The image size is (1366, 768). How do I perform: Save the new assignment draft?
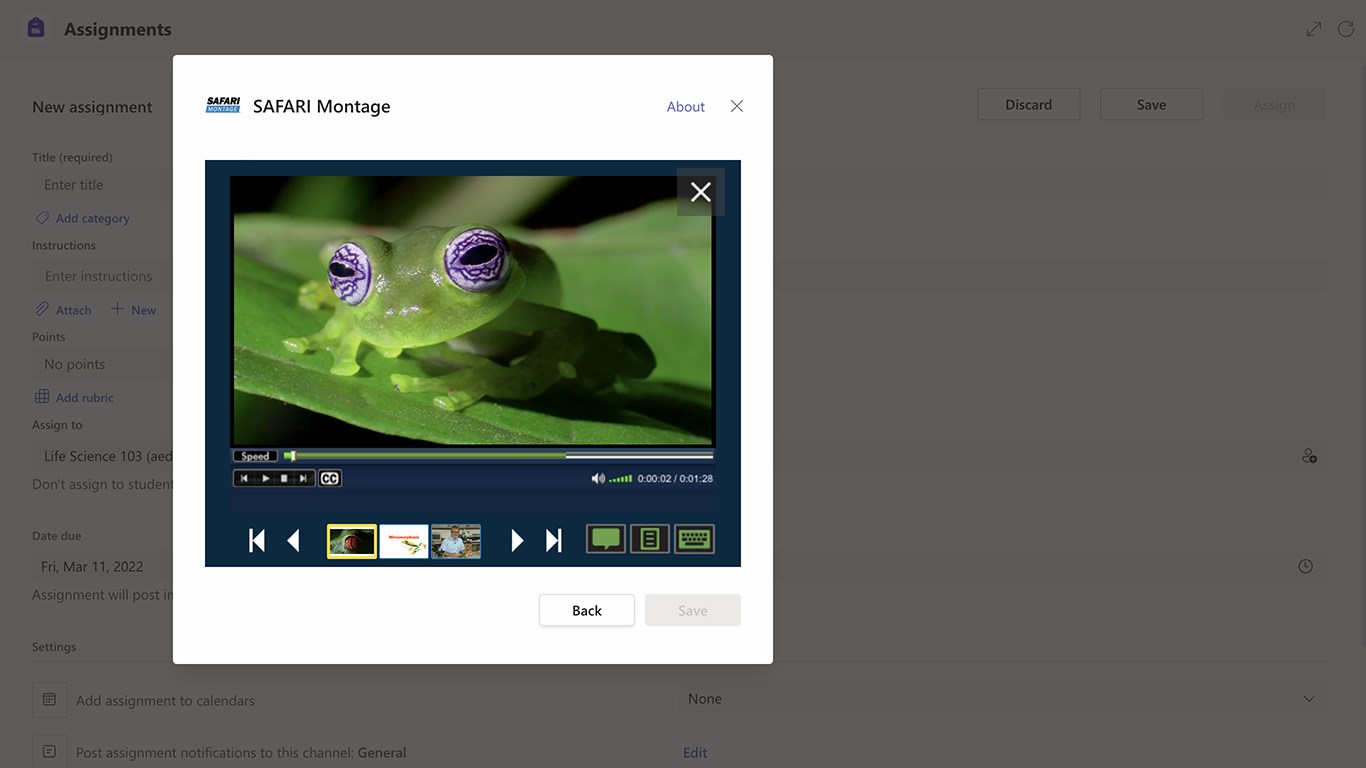click(x=1151, y=104)
